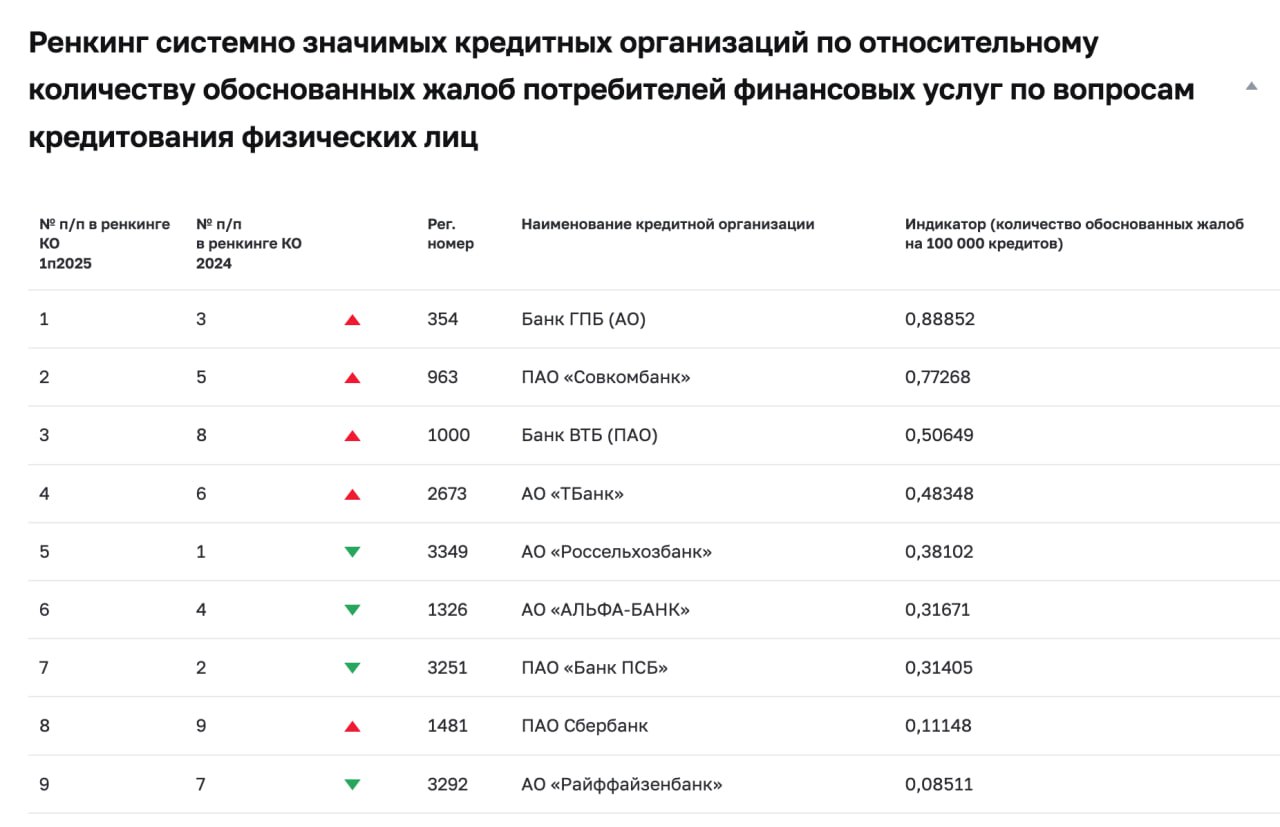Viewport: 1280px width, 827px height.
Task: Click the Рег. номер column header
Action: pos(450,234)
